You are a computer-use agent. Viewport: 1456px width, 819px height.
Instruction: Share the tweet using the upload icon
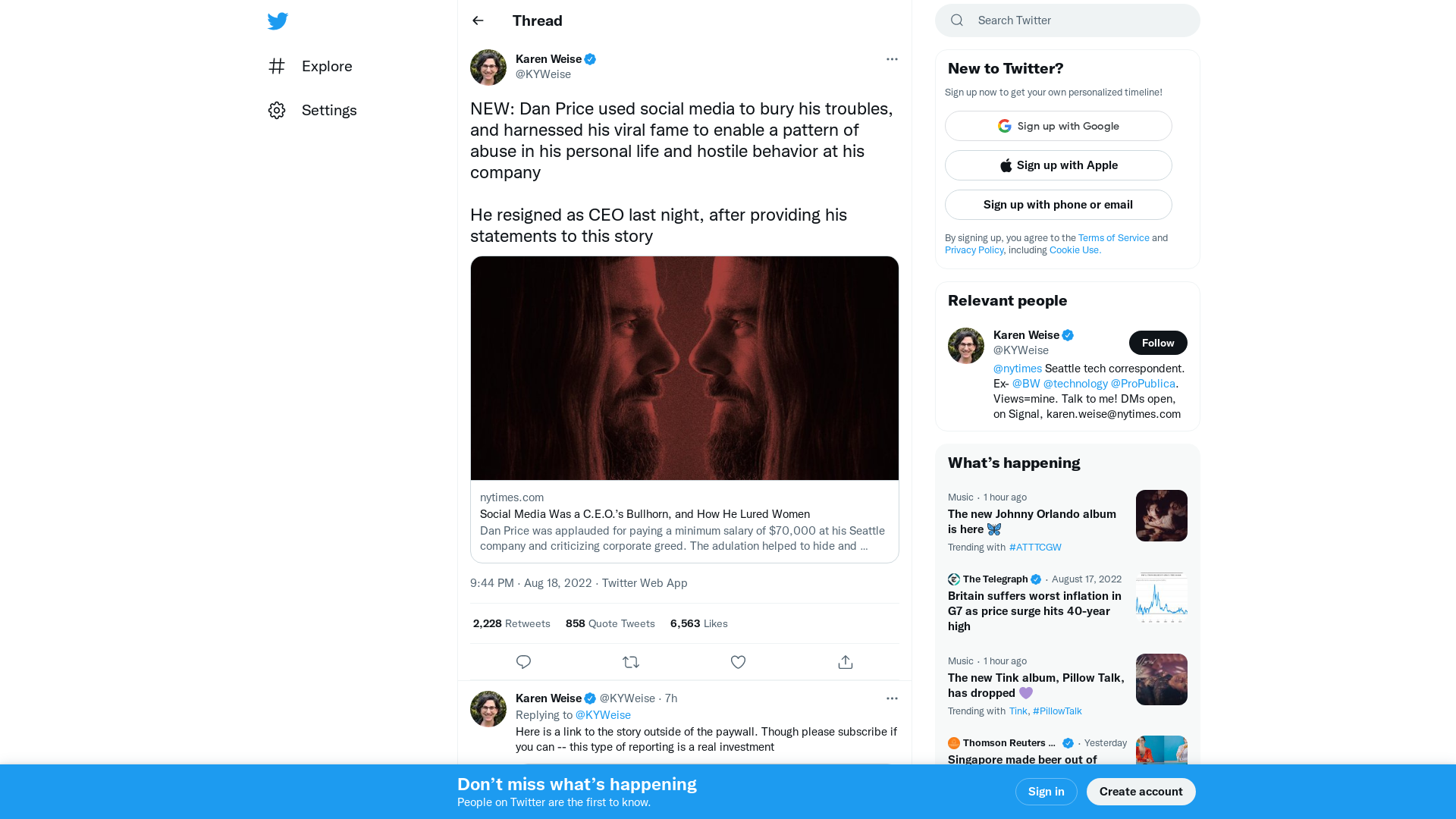(x=845, y=661)
